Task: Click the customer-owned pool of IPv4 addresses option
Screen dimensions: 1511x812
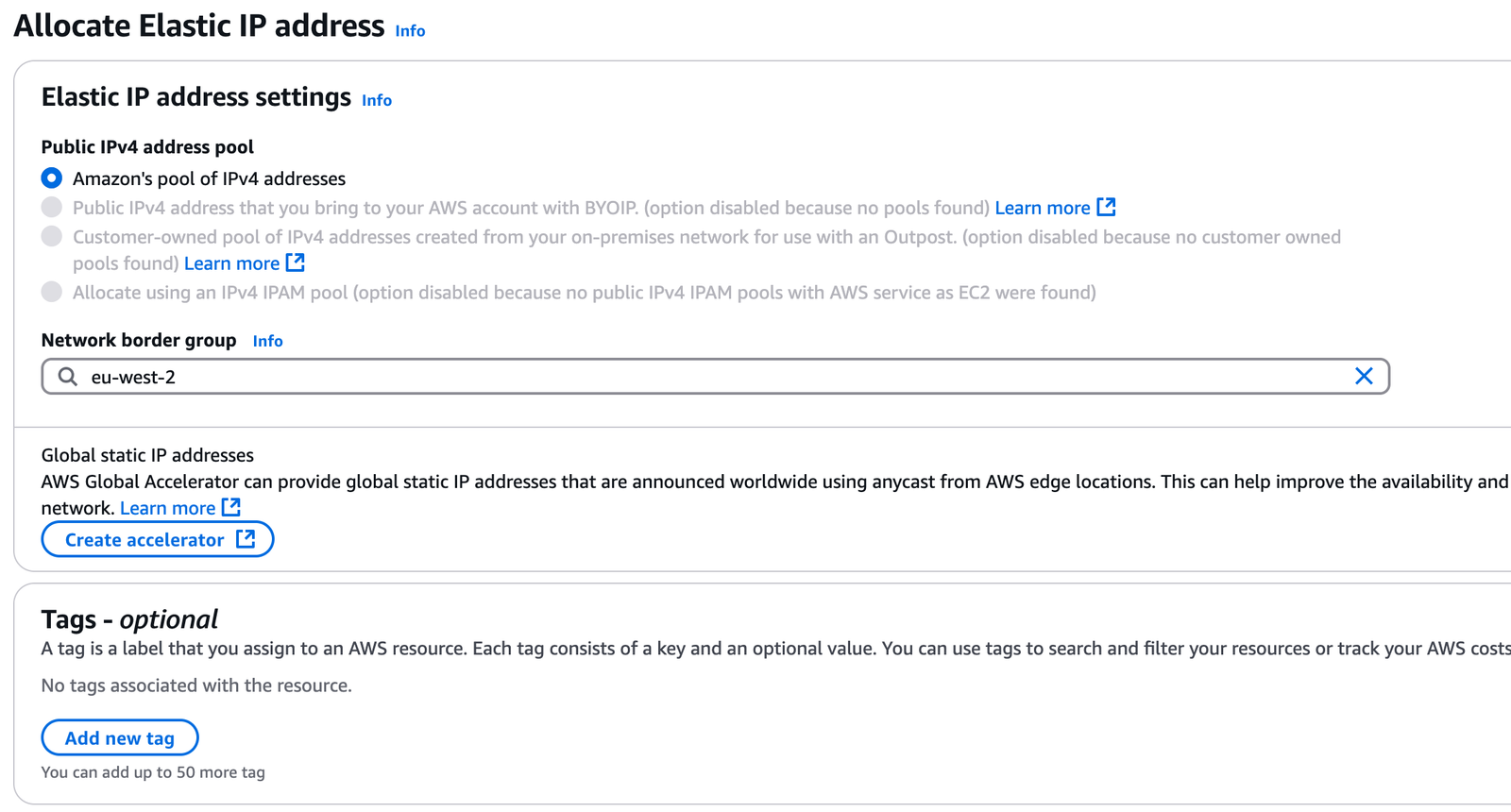Action: pyautogui.click(x=52, y=237)
